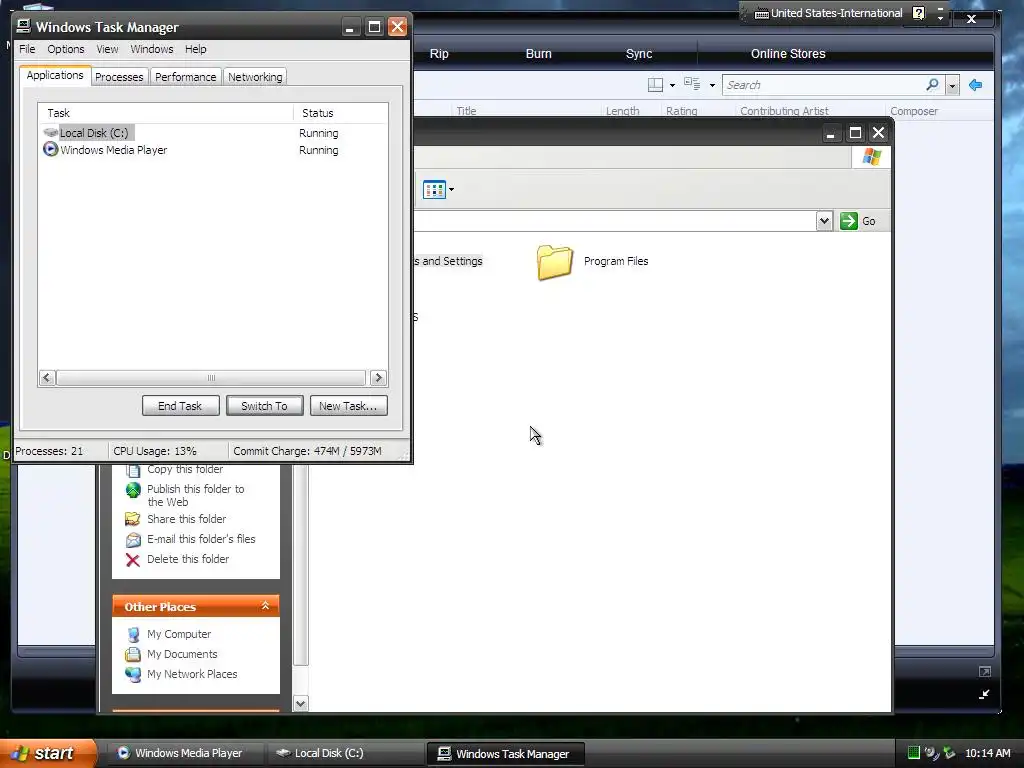Screen dimensions: 1024x768
Task: Click Copy this folder link
Action: 185,469
